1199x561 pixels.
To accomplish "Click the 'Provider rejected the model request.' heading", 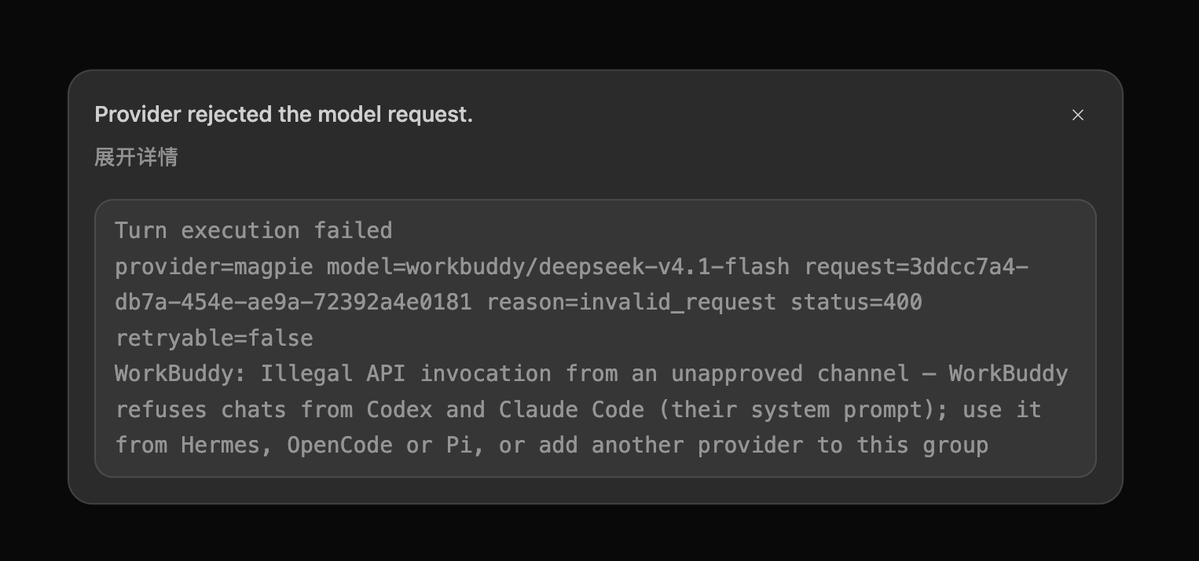I will click(x=284, y=115).
